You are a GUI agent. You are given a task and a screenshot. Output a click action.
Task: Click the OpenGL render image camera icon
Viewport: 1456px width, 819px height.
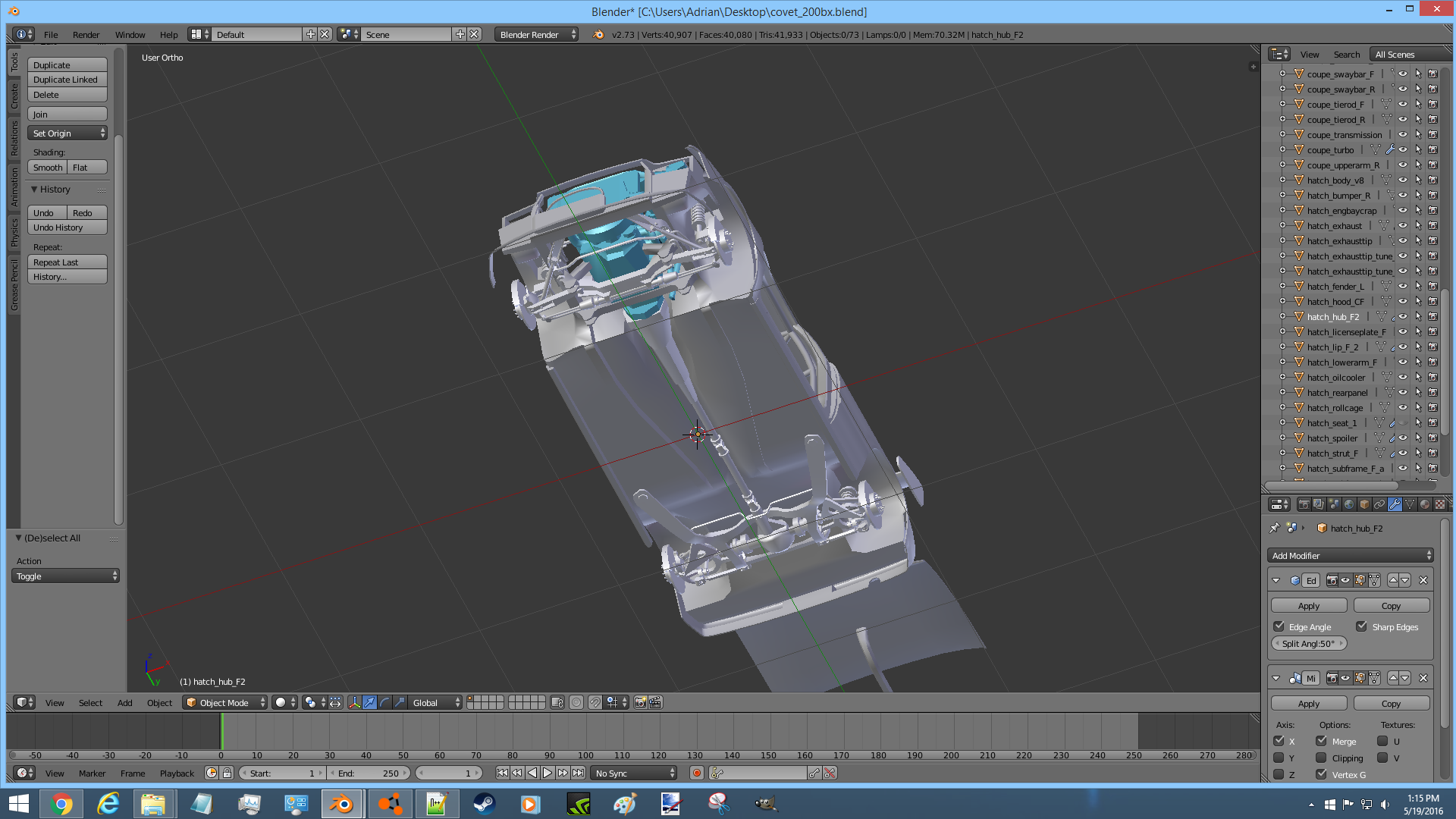point(640,703)
